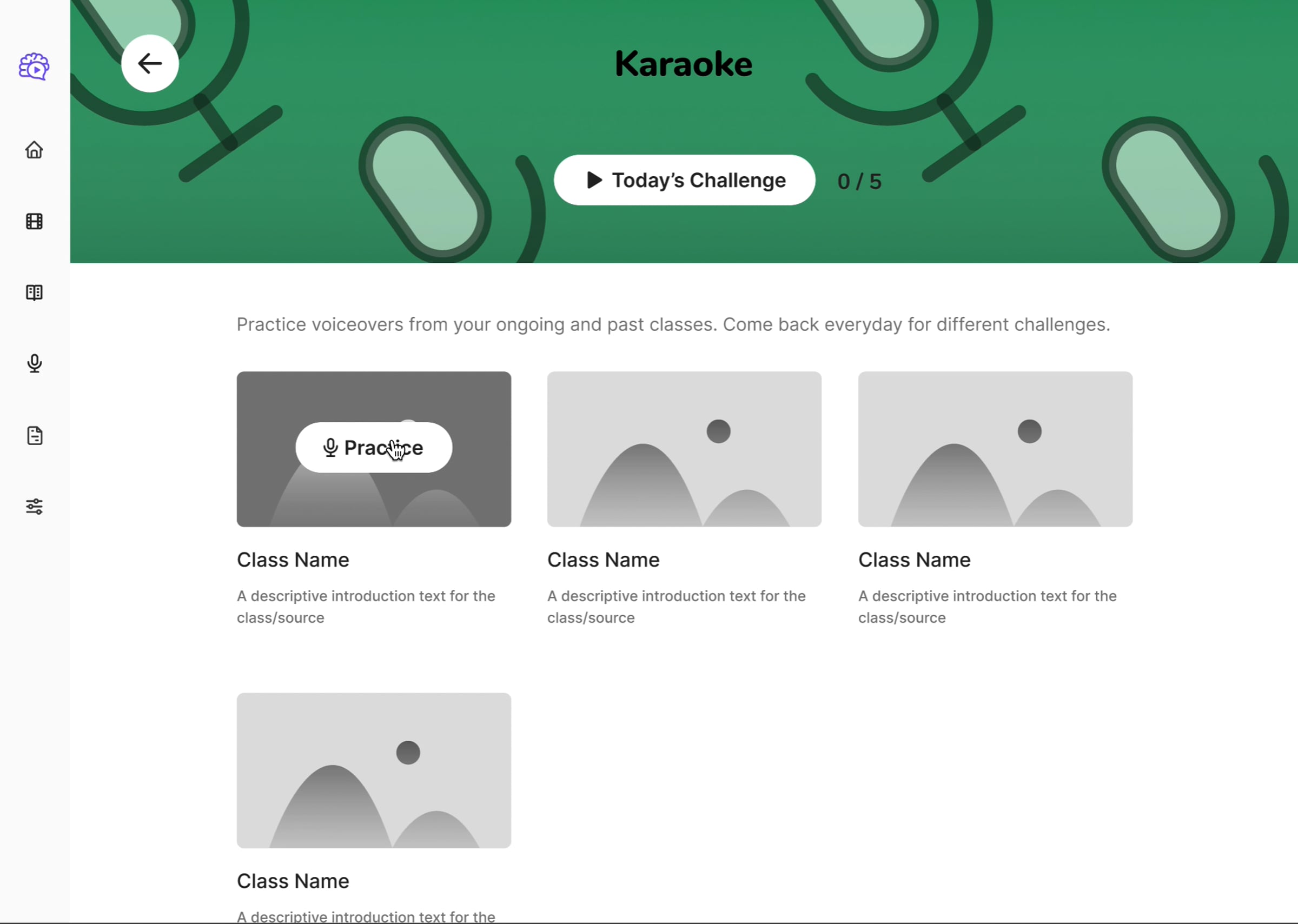The width and height of the screenshot is (1298, 924).
Task: Click the Karaoke page heading
Action: 684,64
